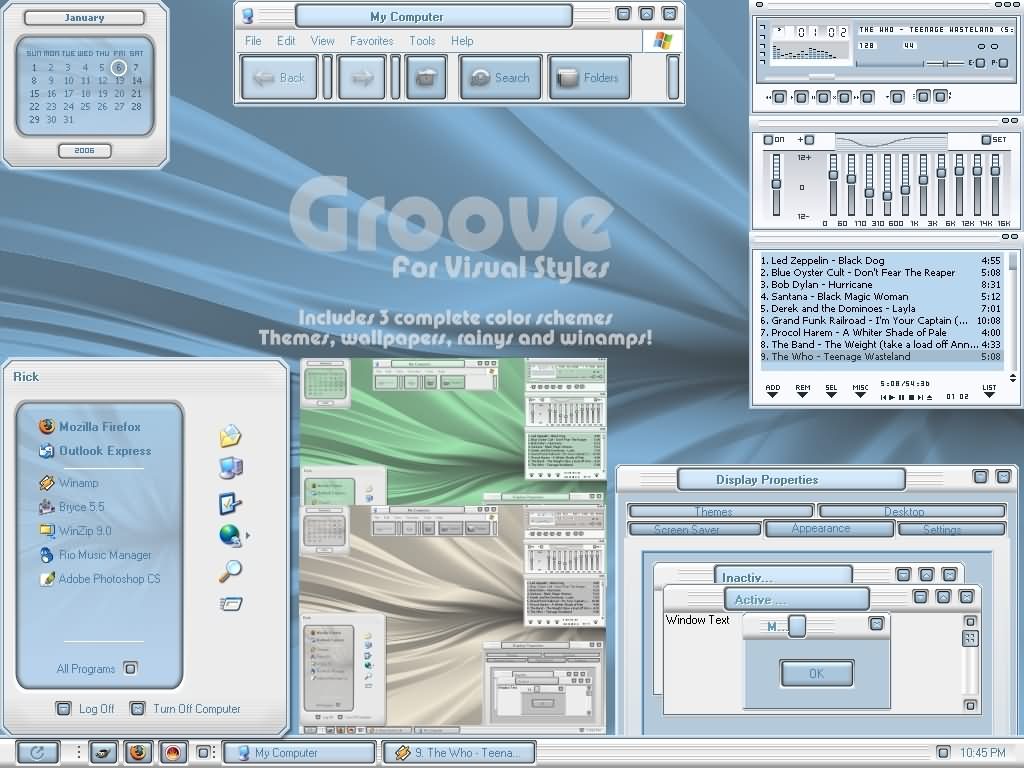The height and width of the screenshot is (768, 1024).
Task: Click the Start button on taskbar
Action: (37, 753)
